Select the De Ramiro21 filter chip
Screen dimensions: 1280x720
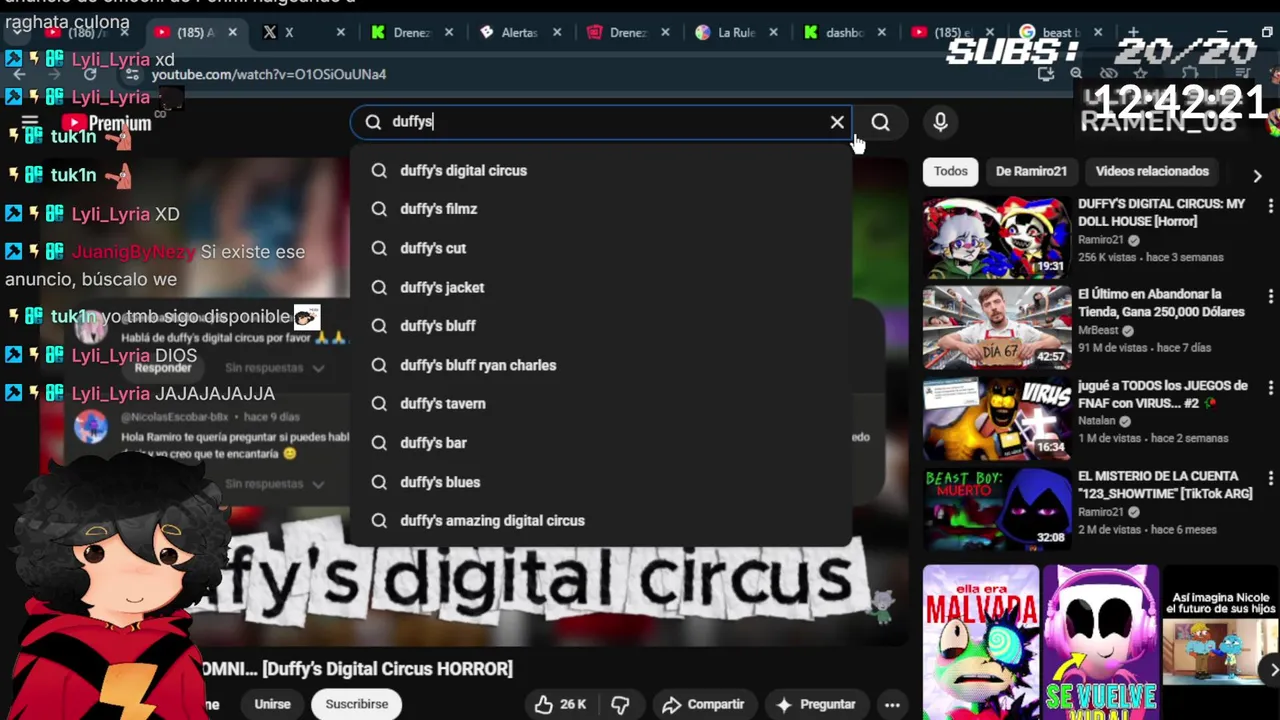[x=1031, y=171]
